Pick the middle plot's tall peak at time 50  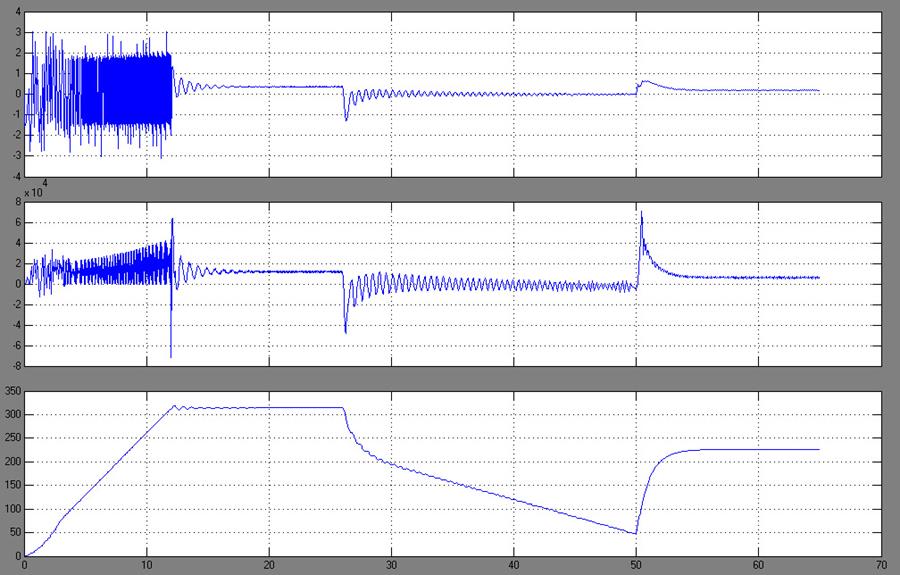tap(641, 214)
